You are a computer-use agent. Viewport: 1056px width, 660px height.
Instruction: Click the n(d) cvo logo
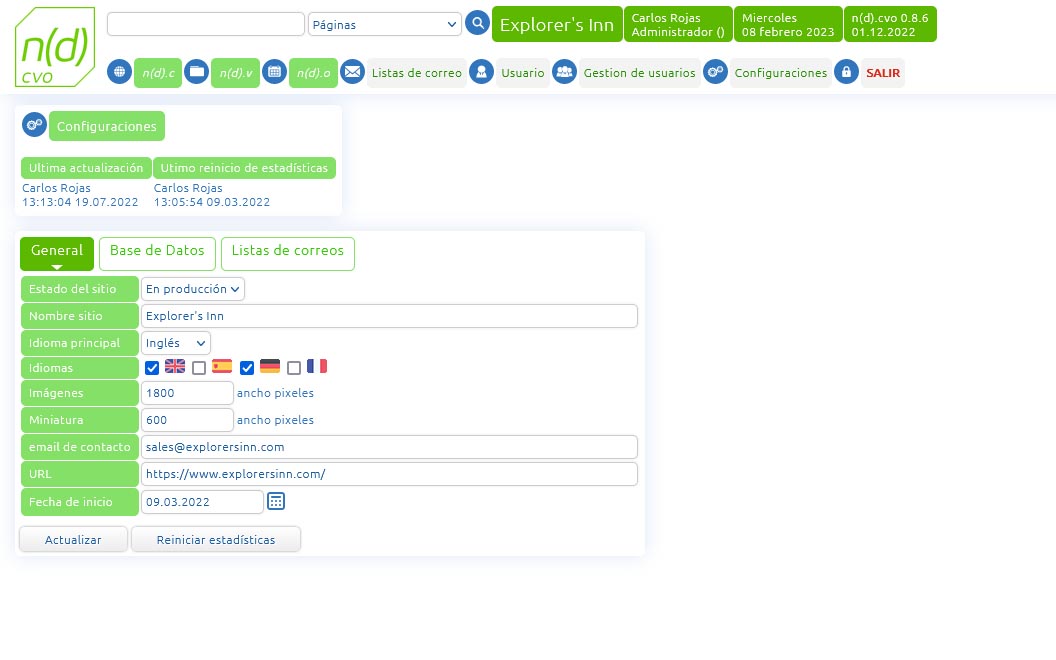click(55, 47)
